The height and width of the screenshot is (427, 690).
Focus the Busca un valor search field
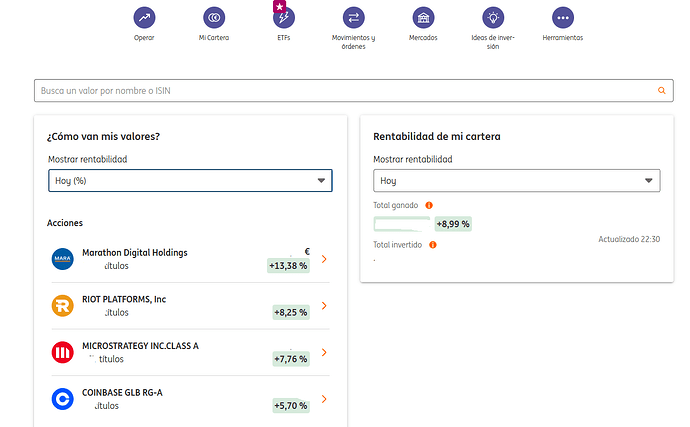pos(354,91)
